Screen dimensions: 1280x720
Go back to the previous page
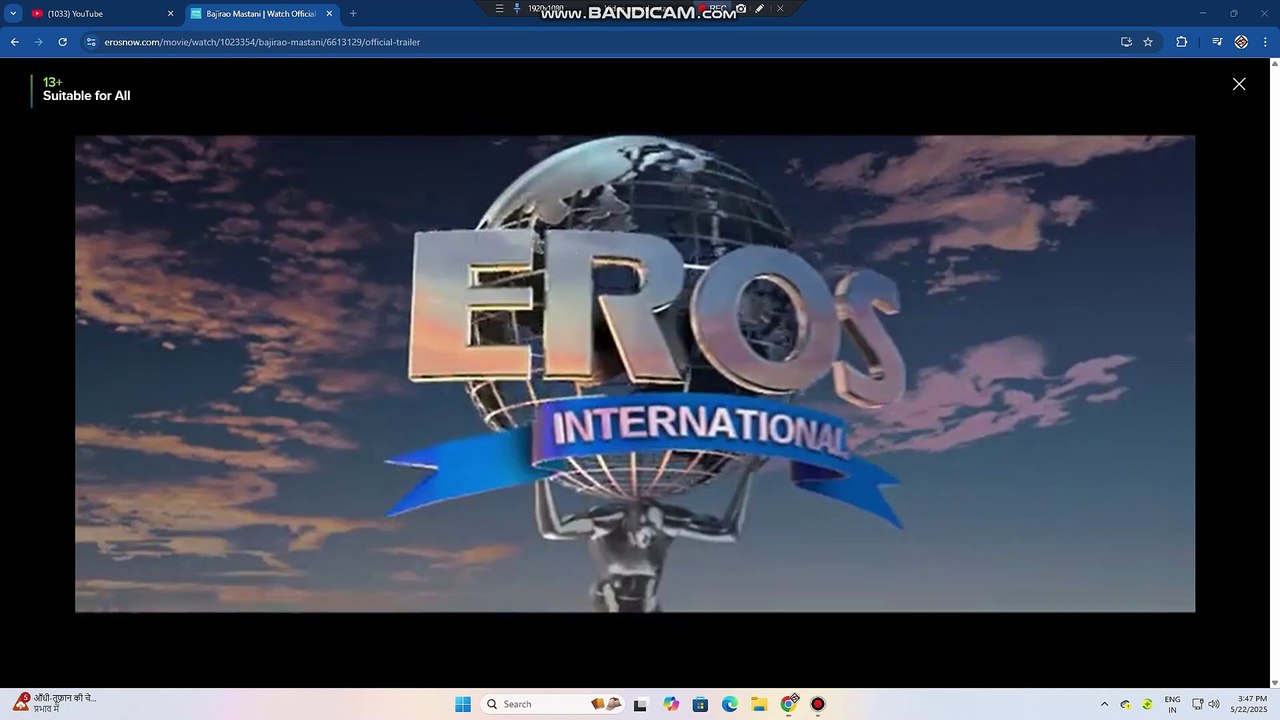(14, 42)
